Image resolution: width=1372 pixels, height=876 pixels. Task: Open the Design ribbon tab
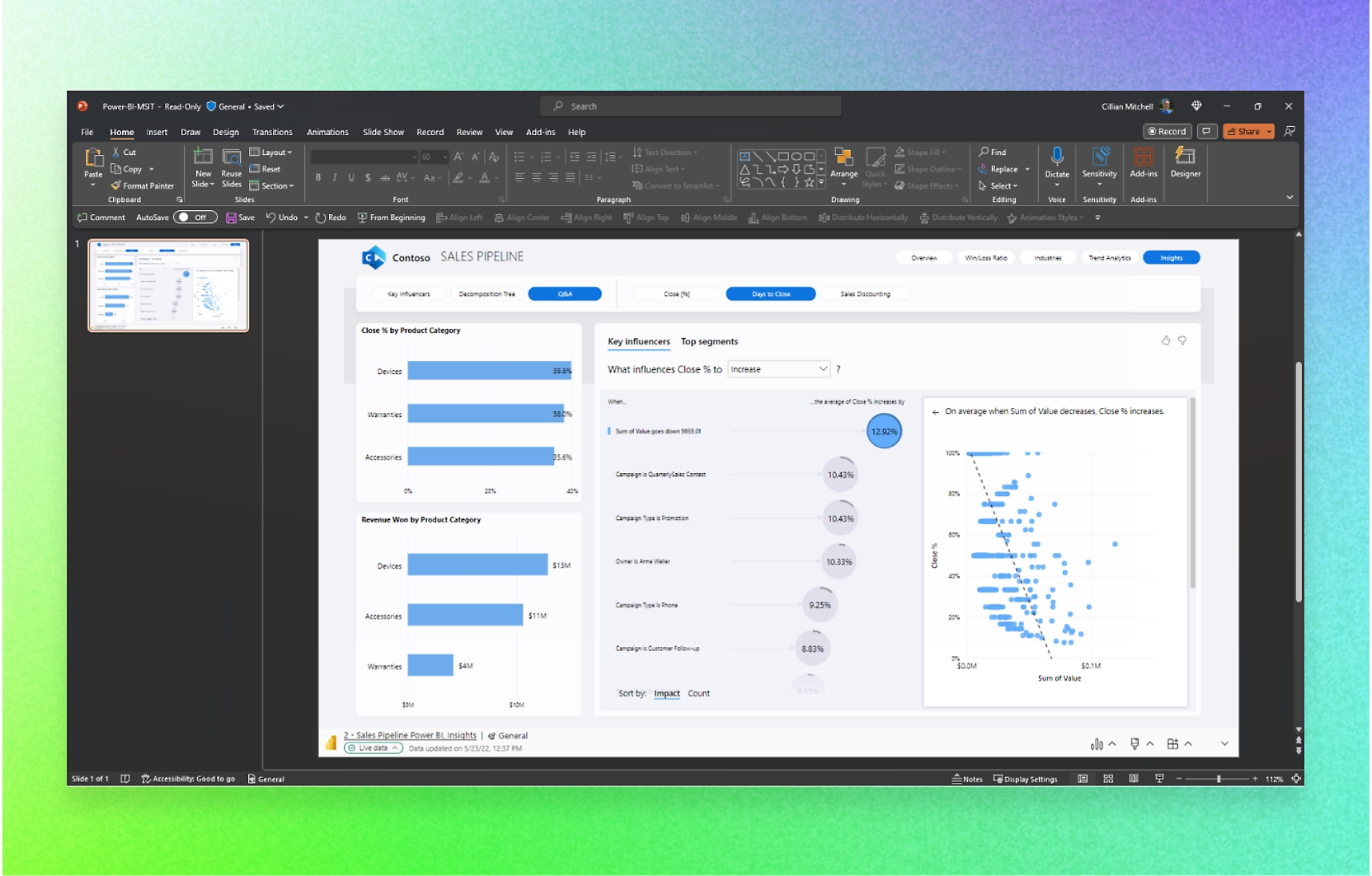[226, 132]
